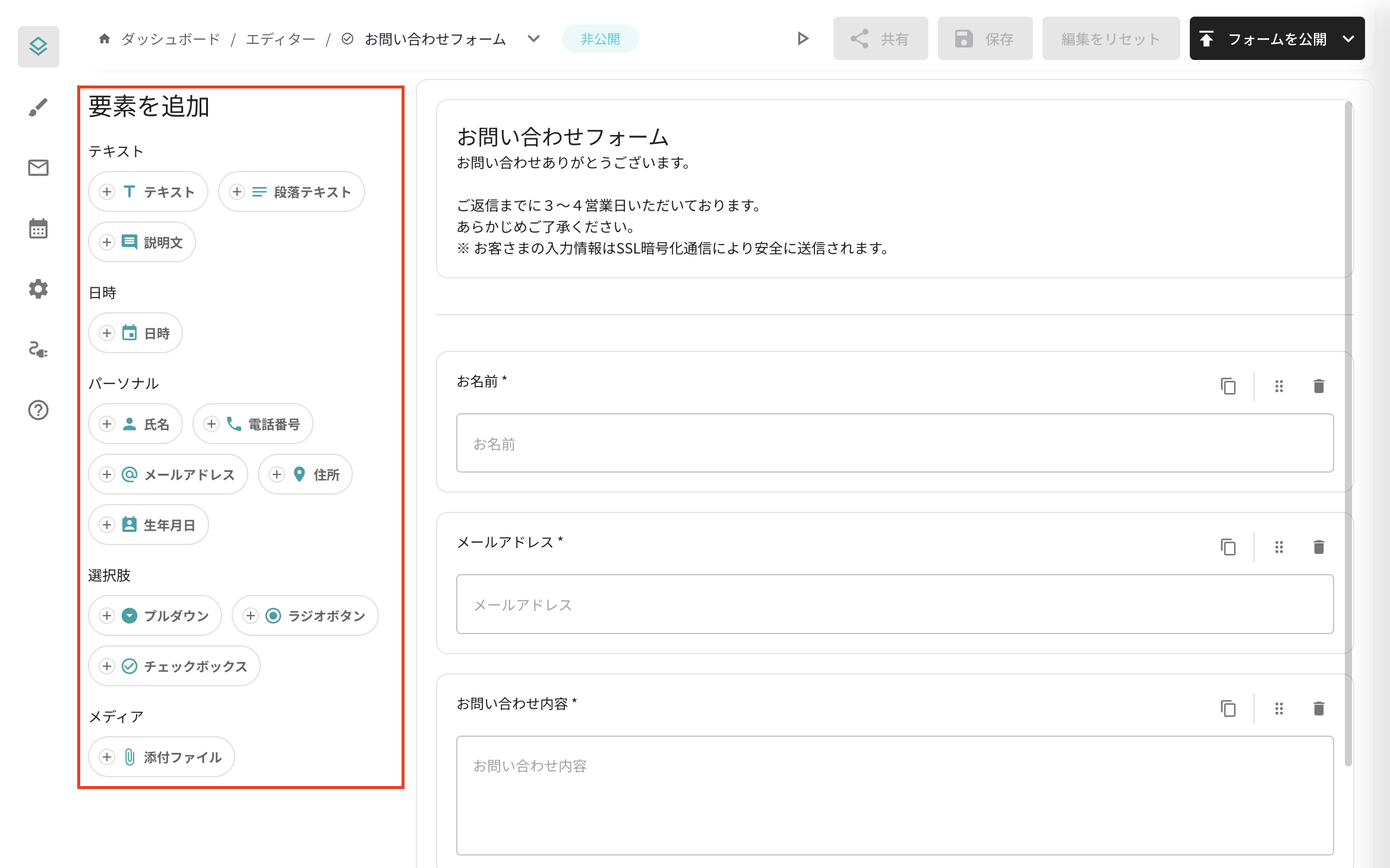
Task: Click the form title お問い合わせフォーム heading
Action: coord(563,137)
